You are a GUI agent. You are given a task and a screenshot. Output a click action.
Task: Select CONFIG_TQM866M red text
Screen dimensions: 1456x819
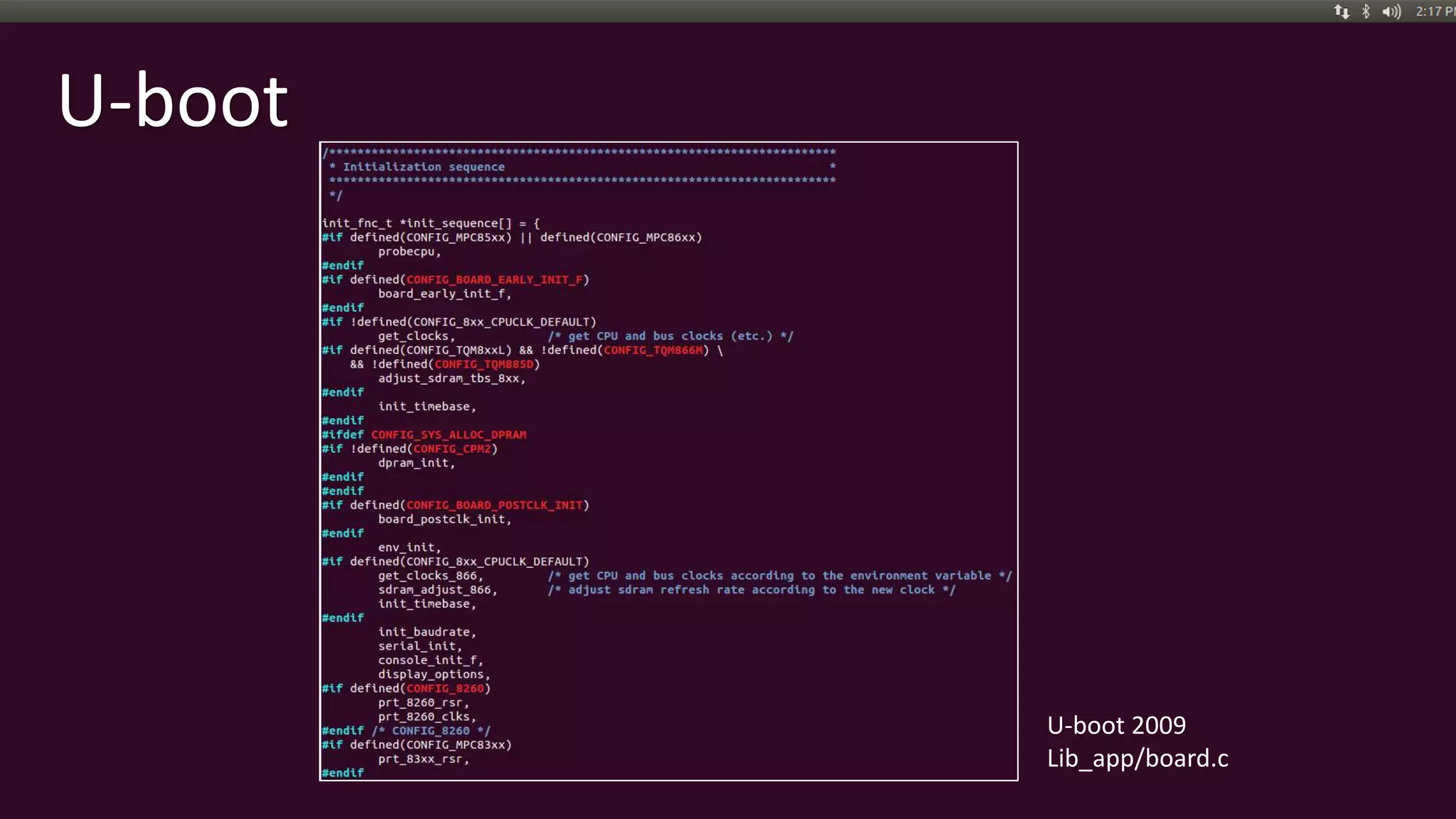pos(653,350)
